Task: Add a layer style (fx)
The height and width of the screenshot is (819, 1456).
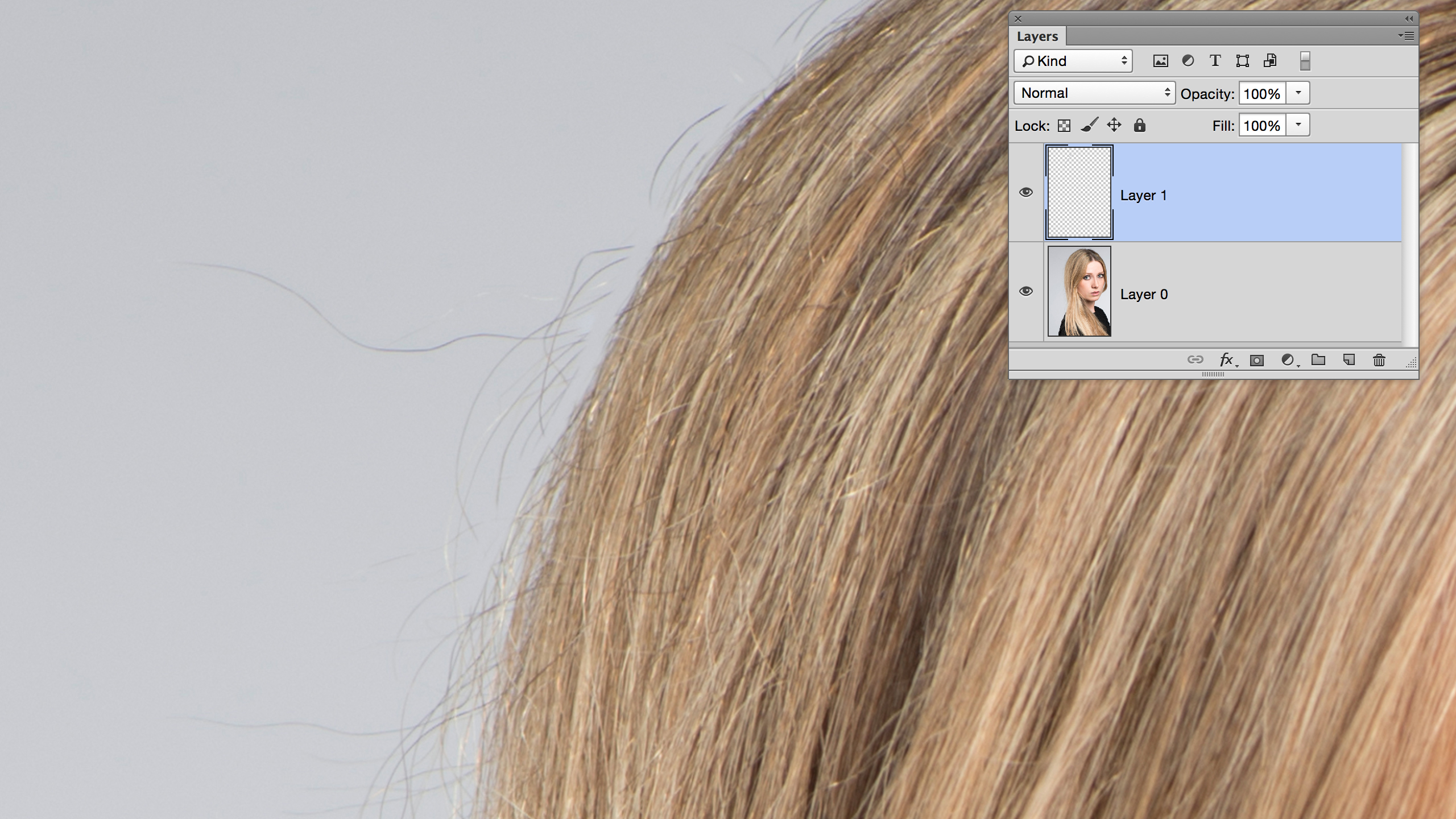Action: coord(1227,360)
